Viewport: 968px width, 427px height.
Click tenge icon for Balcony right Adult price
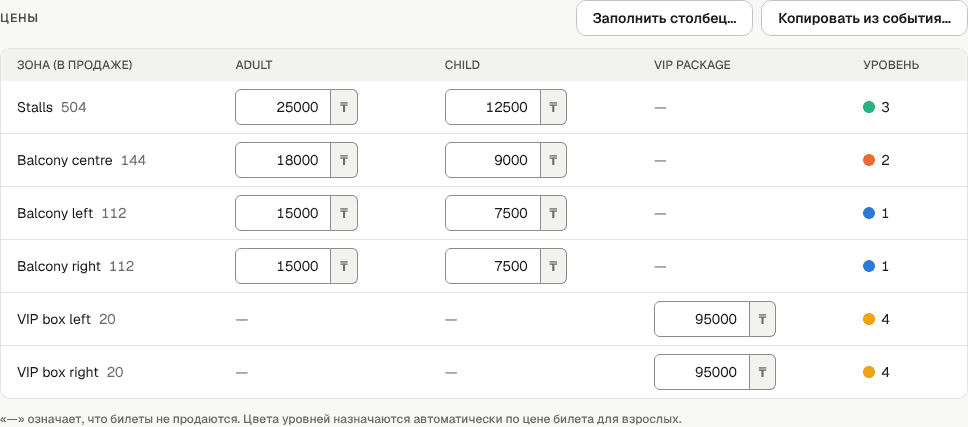click(344, 267)
